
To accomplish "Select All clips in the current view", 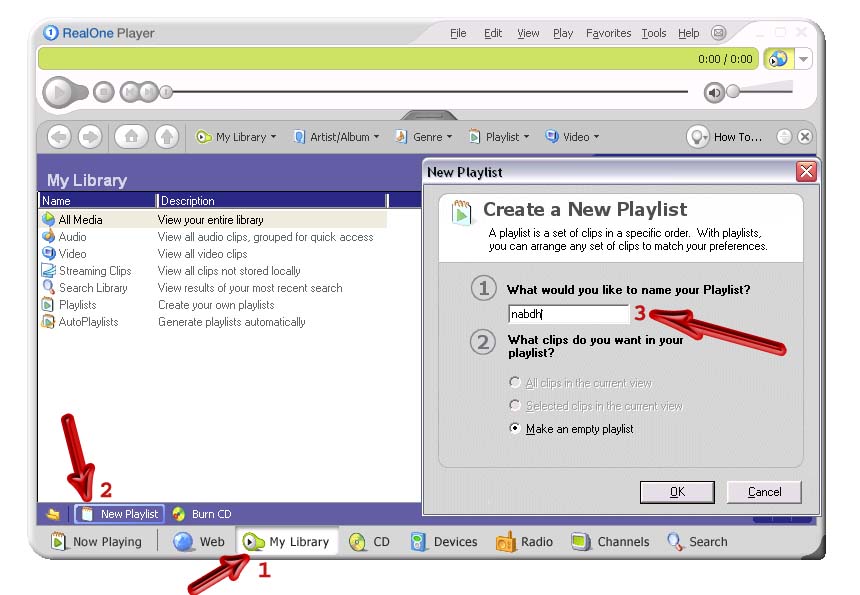I will click(580, 383).
